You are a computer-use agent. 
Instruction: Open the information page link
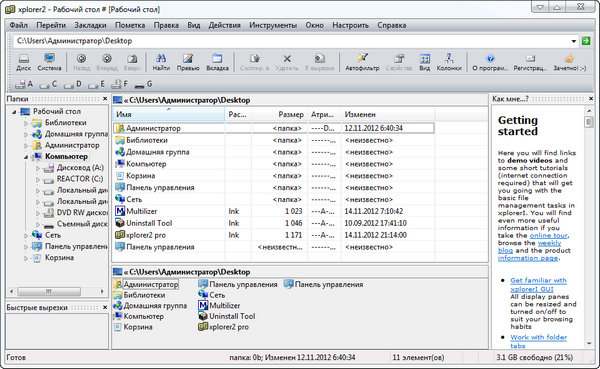pyautogui.click(x=528, y=258)
